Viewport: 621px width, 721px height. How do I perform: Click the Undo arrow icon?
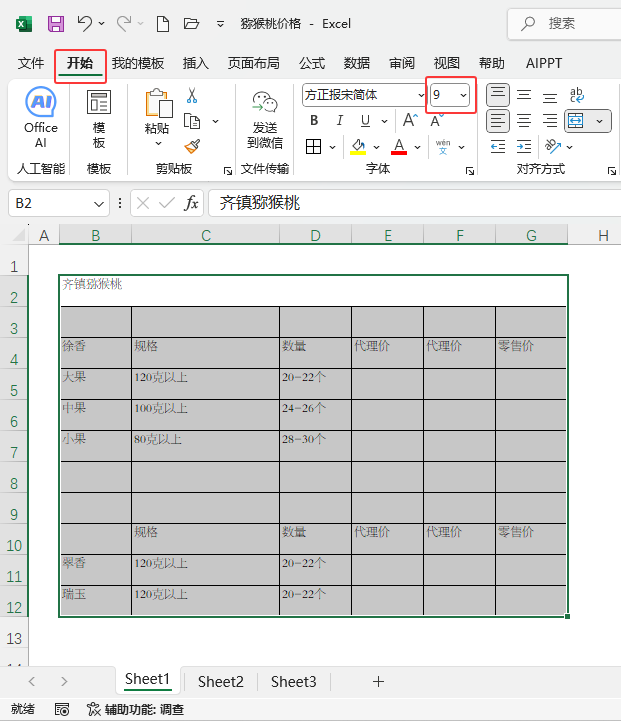85,23
